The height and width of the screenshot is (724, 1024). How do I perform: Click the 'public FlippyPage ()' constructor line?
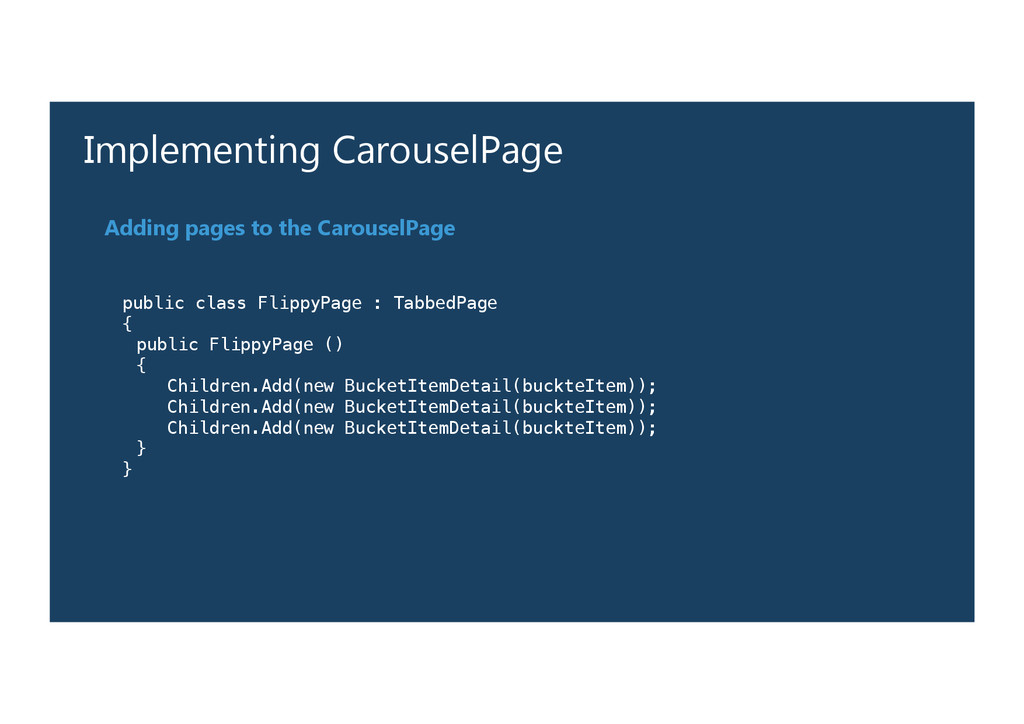239,344
